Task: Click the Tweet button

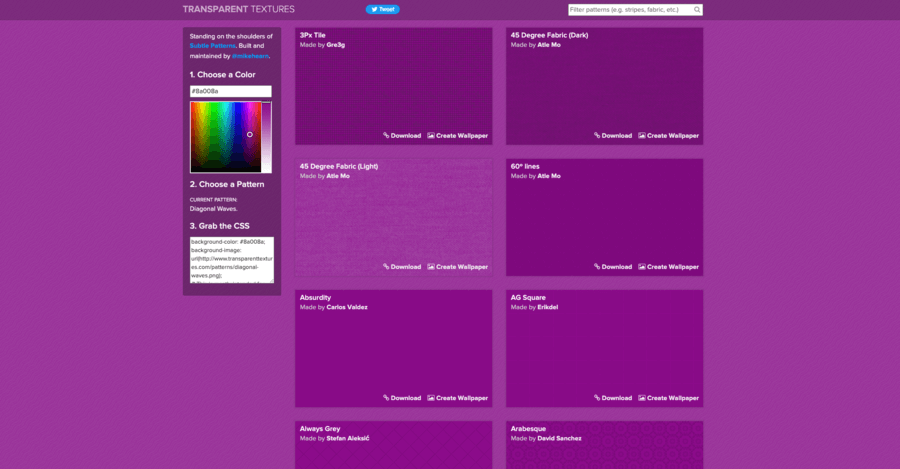Action: click(382, 9)
